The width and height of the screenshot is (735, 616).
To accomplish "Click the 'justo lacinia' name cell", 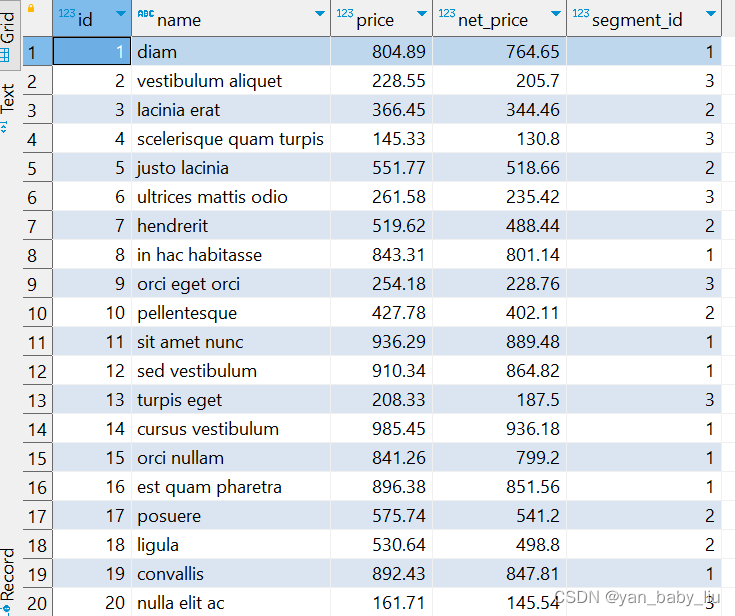I will tap(231, 168).
